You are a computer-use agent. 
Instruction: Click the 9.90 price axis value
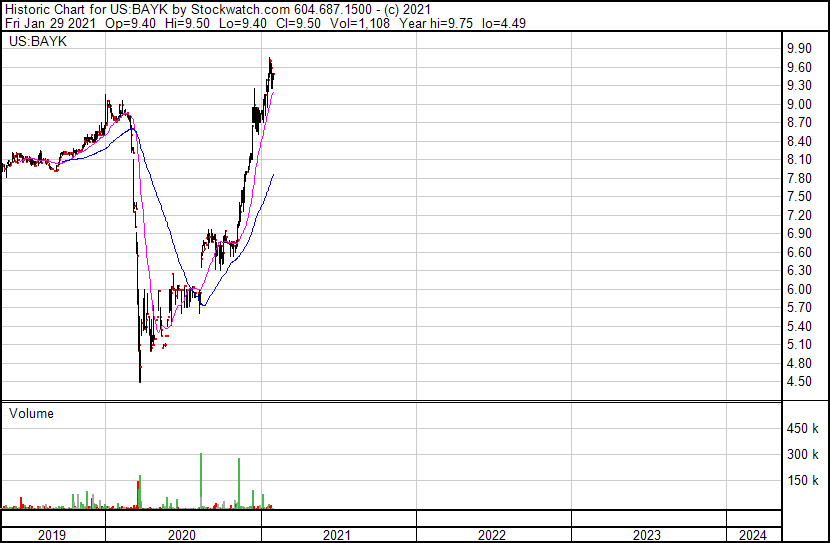tap(799, 48)
